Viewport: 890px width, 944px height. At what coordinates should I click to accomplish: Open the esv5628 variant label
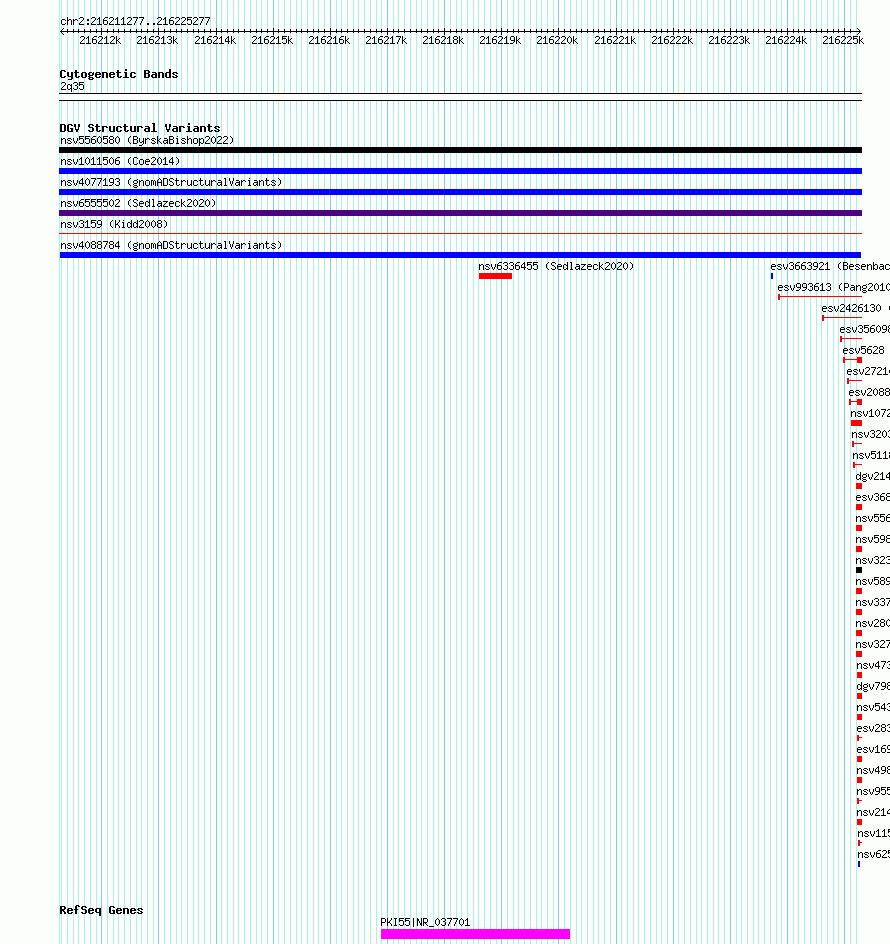point(863,350)
